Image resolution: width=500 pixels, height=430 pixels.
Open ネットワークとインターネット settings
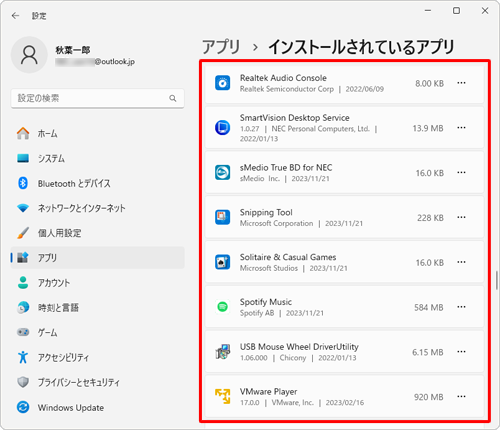click(x=97, y=208)
